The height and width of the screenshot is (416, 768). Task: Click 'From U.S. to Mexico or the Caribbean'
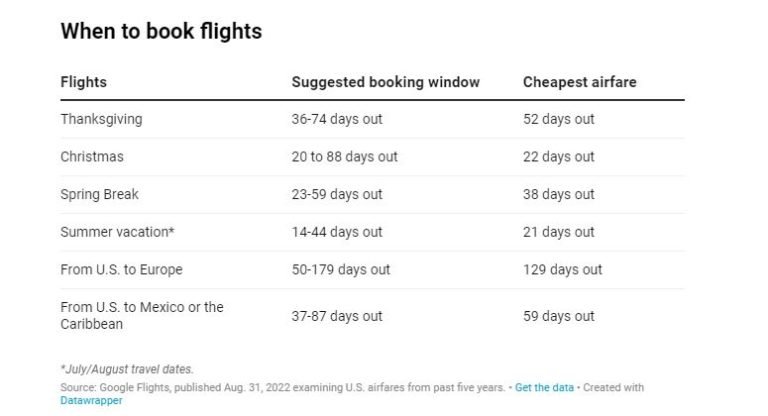(142, 316)
